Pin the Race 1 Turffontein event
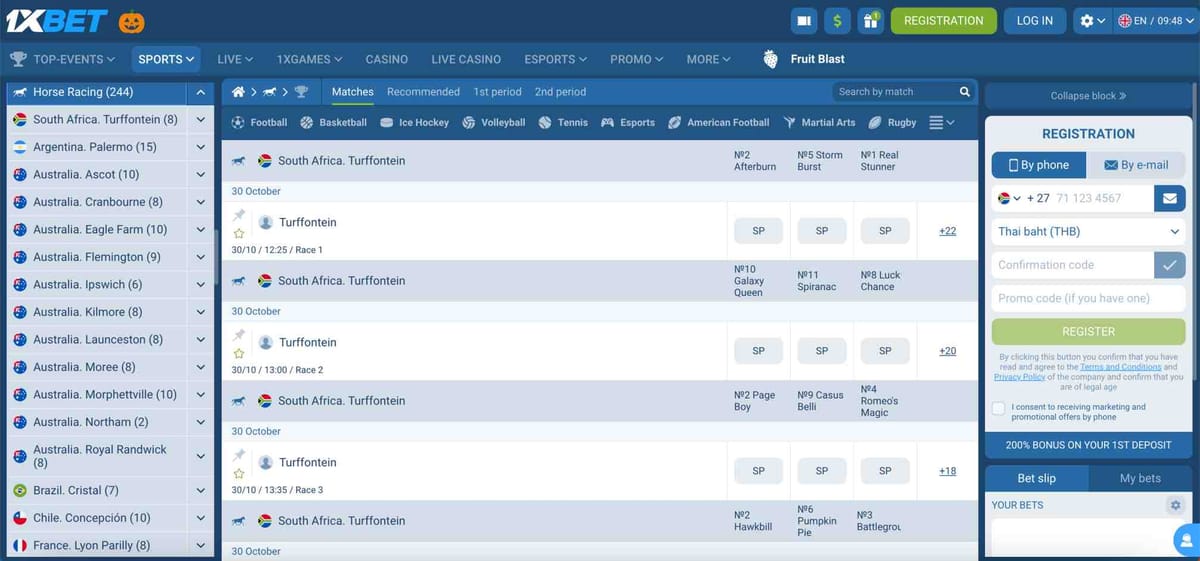 pyautogui.click(x=239, y=215)
